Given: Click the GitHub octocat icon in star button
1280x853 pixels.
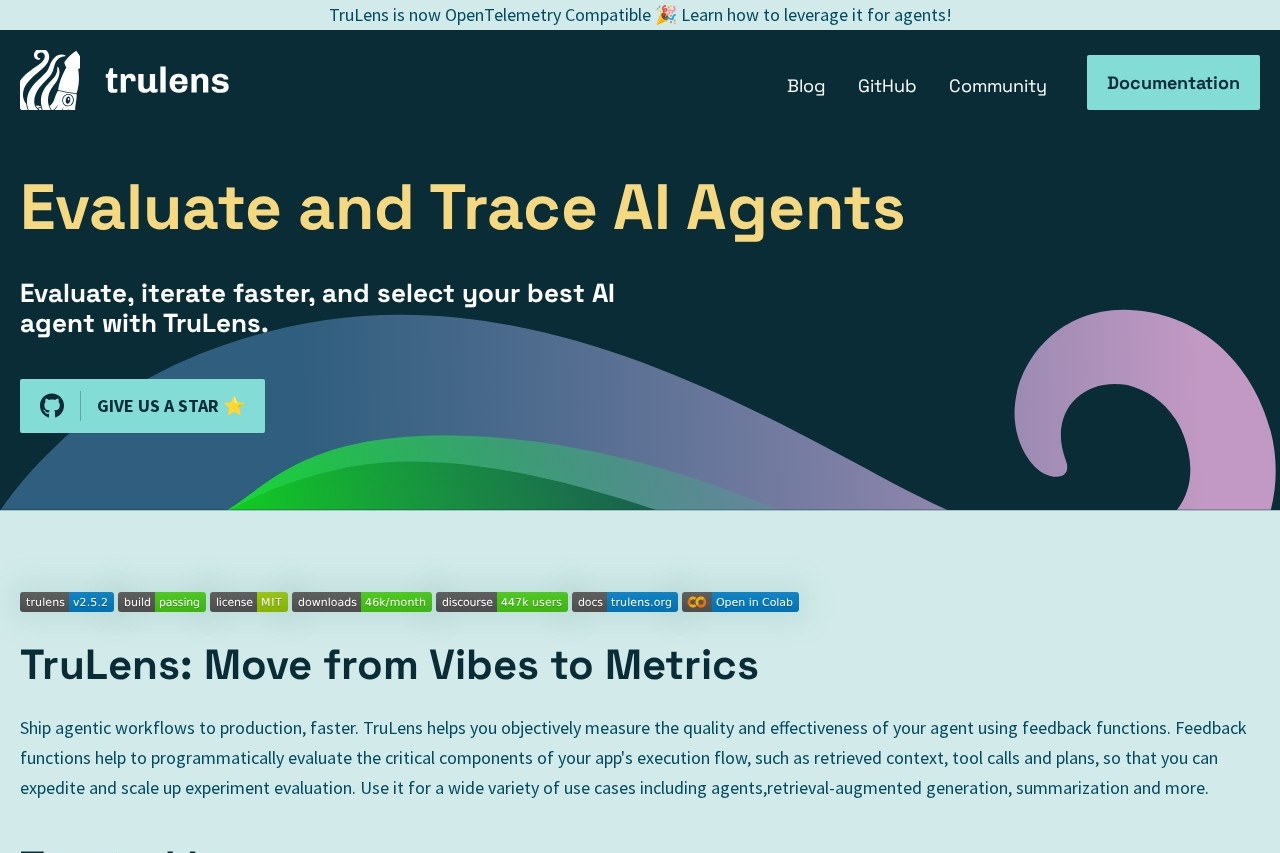Looking at the screenshot, I should [52, 406].
